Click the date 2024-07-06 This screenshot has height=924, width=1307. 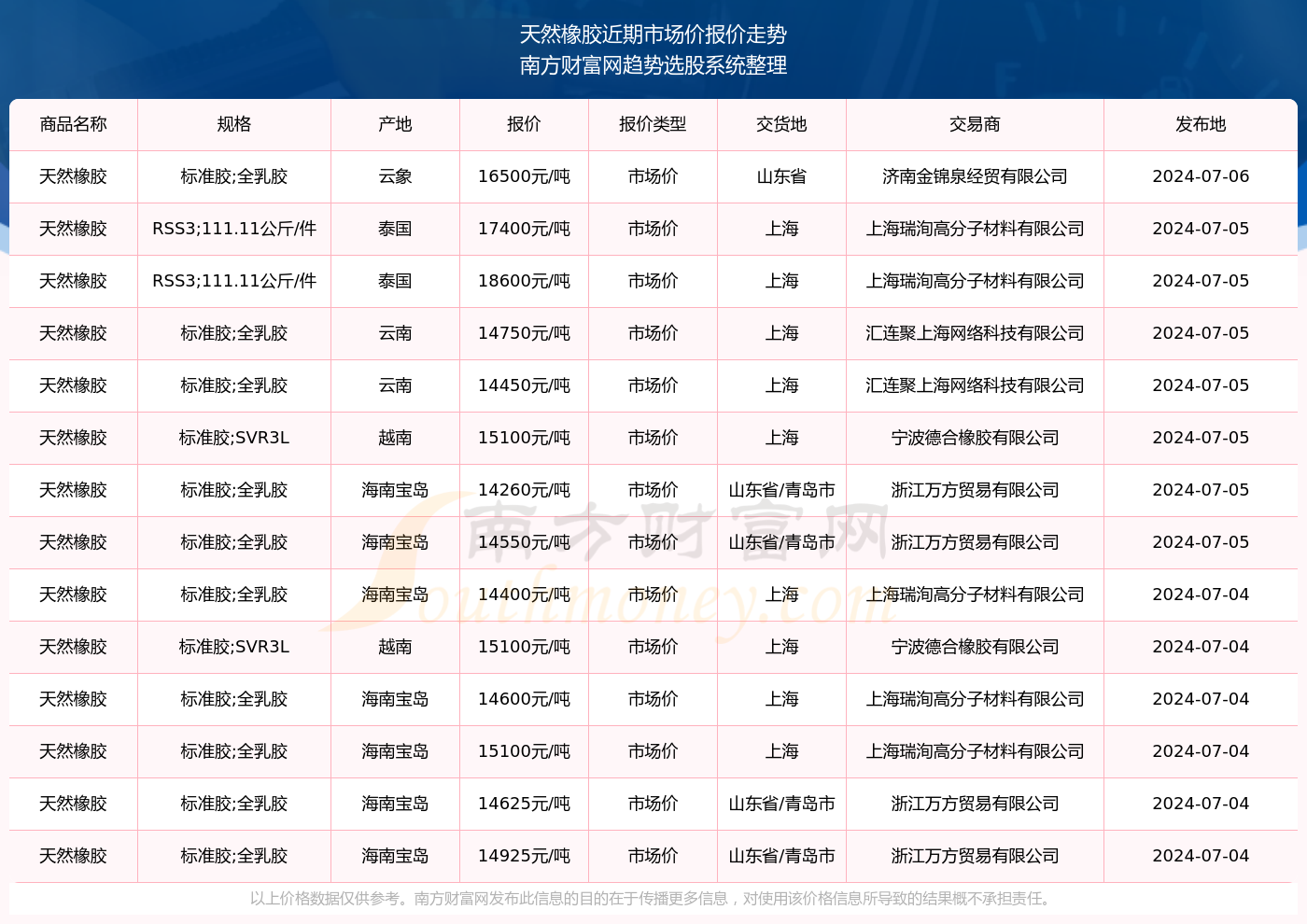click(x=1201, y=176)
